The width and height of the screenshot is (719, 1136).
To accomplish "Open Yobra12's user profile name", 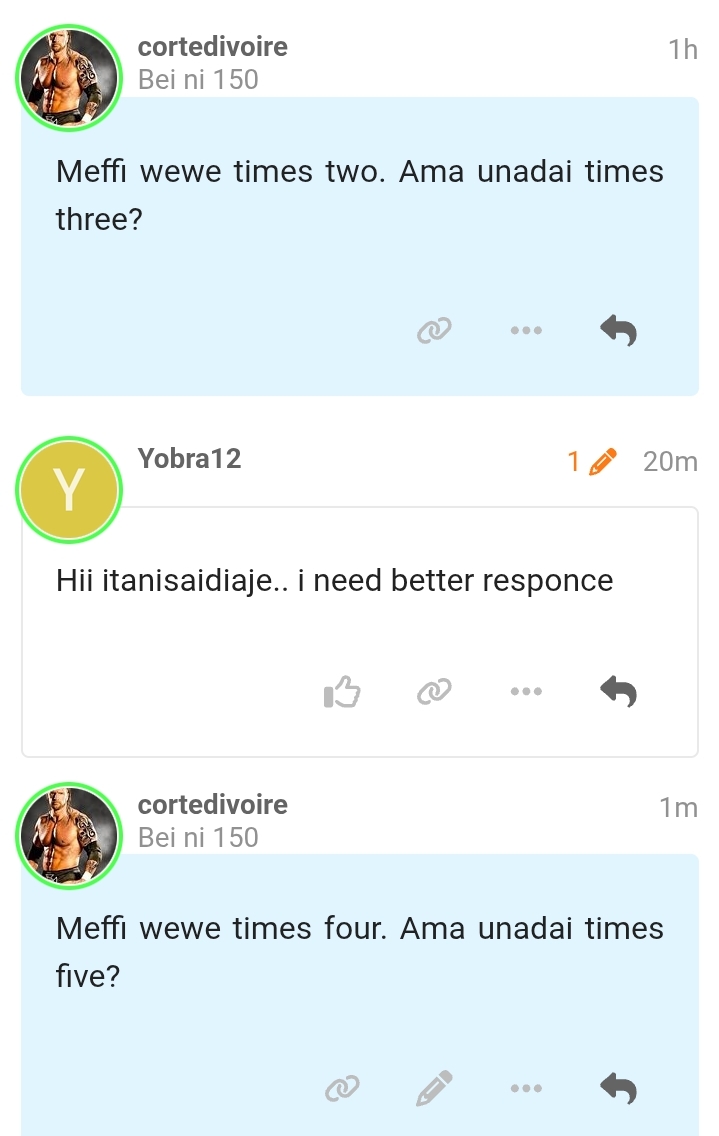I will pos(190,459).
